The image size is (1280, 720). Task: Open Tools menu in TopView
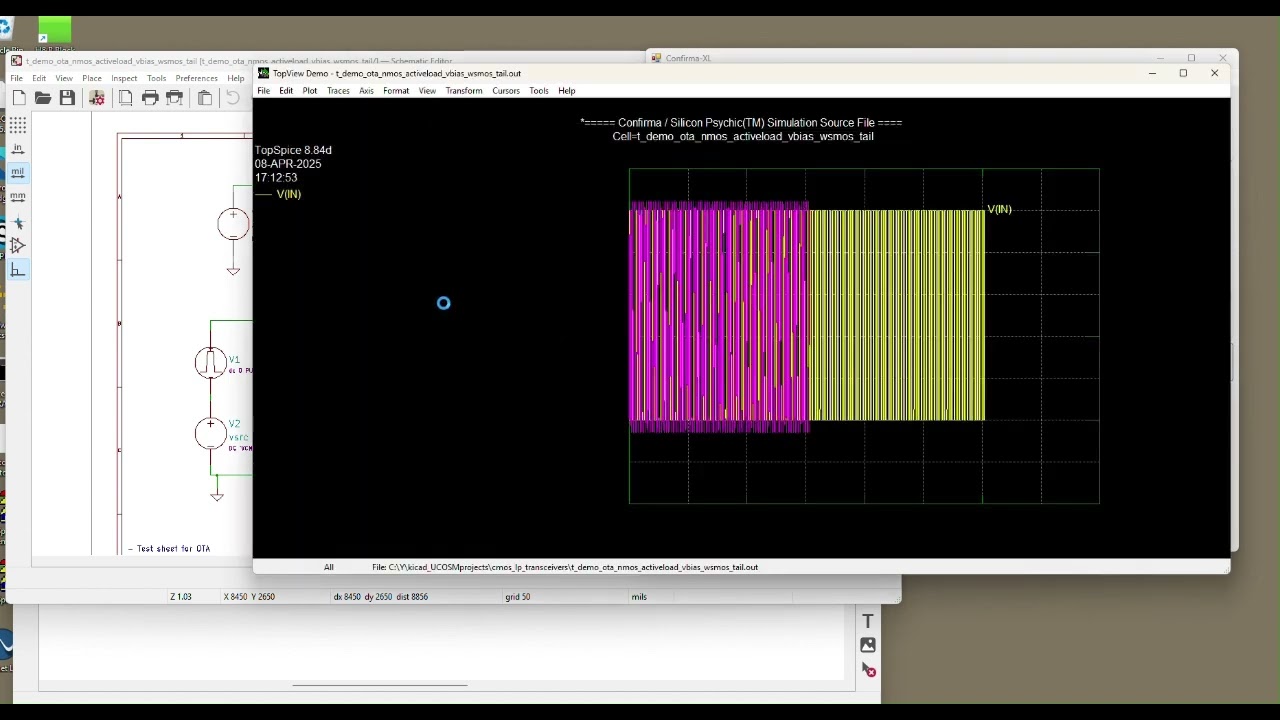539,91
